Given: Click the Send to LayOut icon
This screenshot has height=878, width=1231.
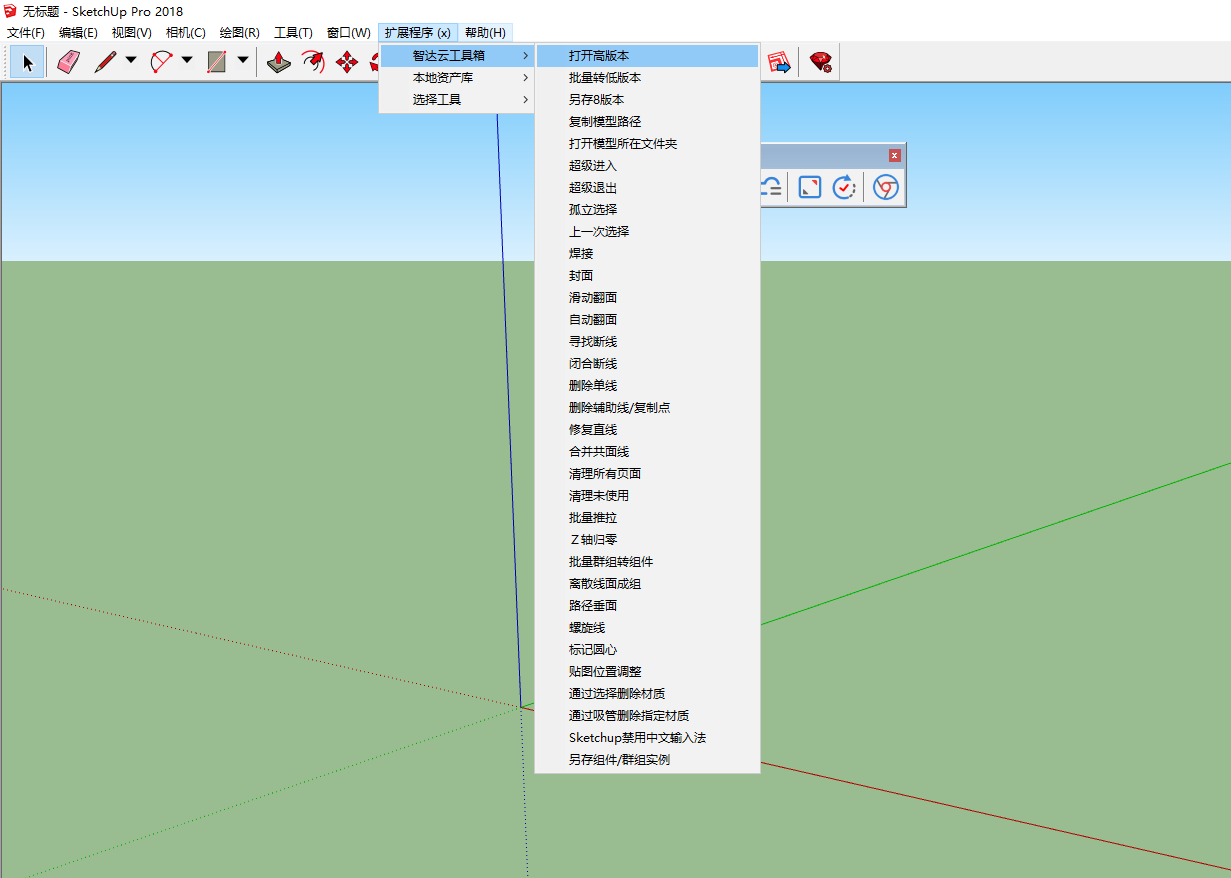Looking at the screenshot, I should click(779, 63).
